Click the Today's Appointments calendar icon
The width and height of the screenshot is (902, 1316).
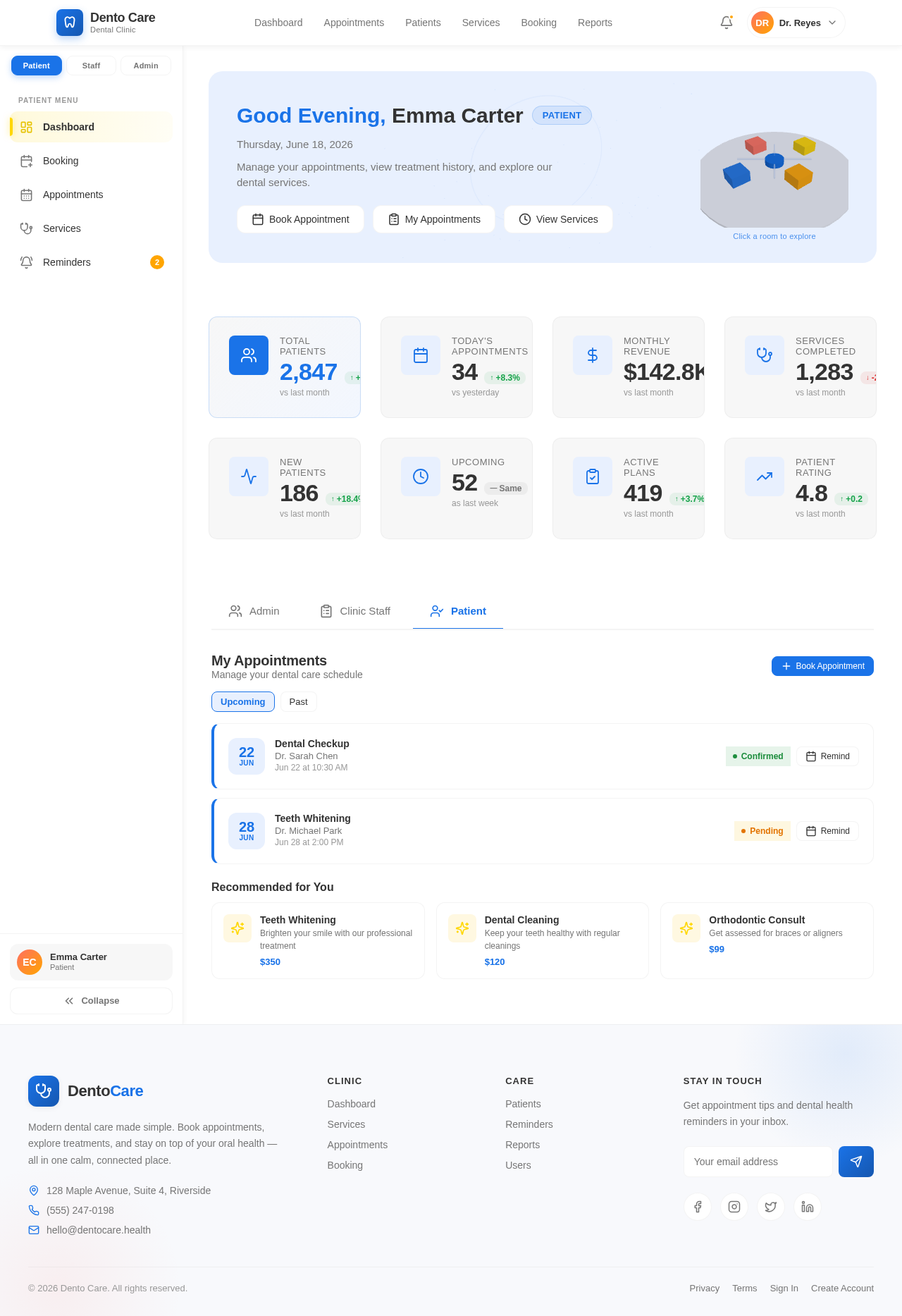(421, 355)
